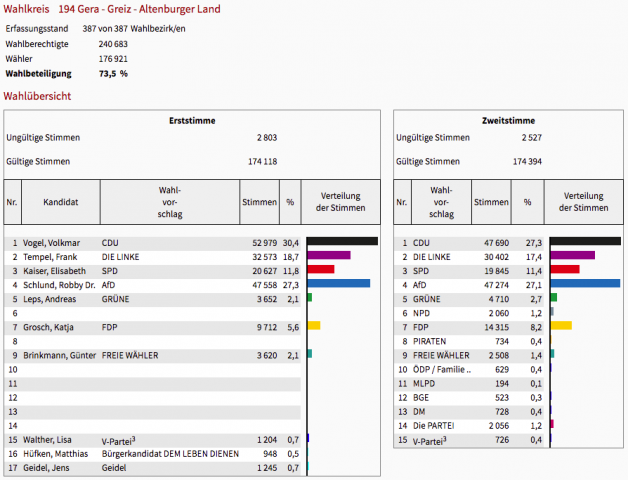Viewport: 628px width, 480px height.
Task: Click the Erststimme Stimmen column header
Action: [260, 202]
